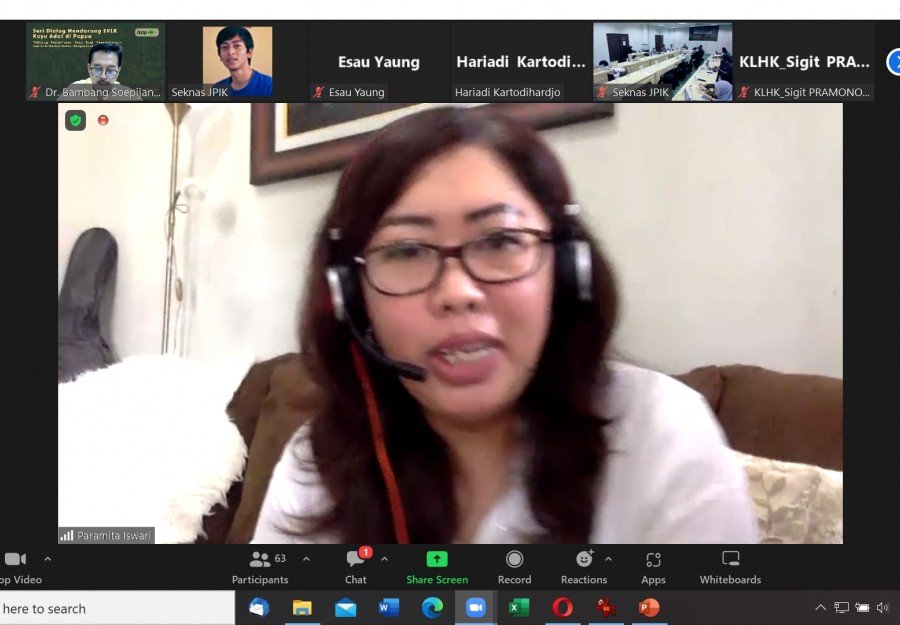Viewport: 900px width, 625px height.
Task: Click the signal strength bars beside Paramita Iswari
Action: [67, 535]
